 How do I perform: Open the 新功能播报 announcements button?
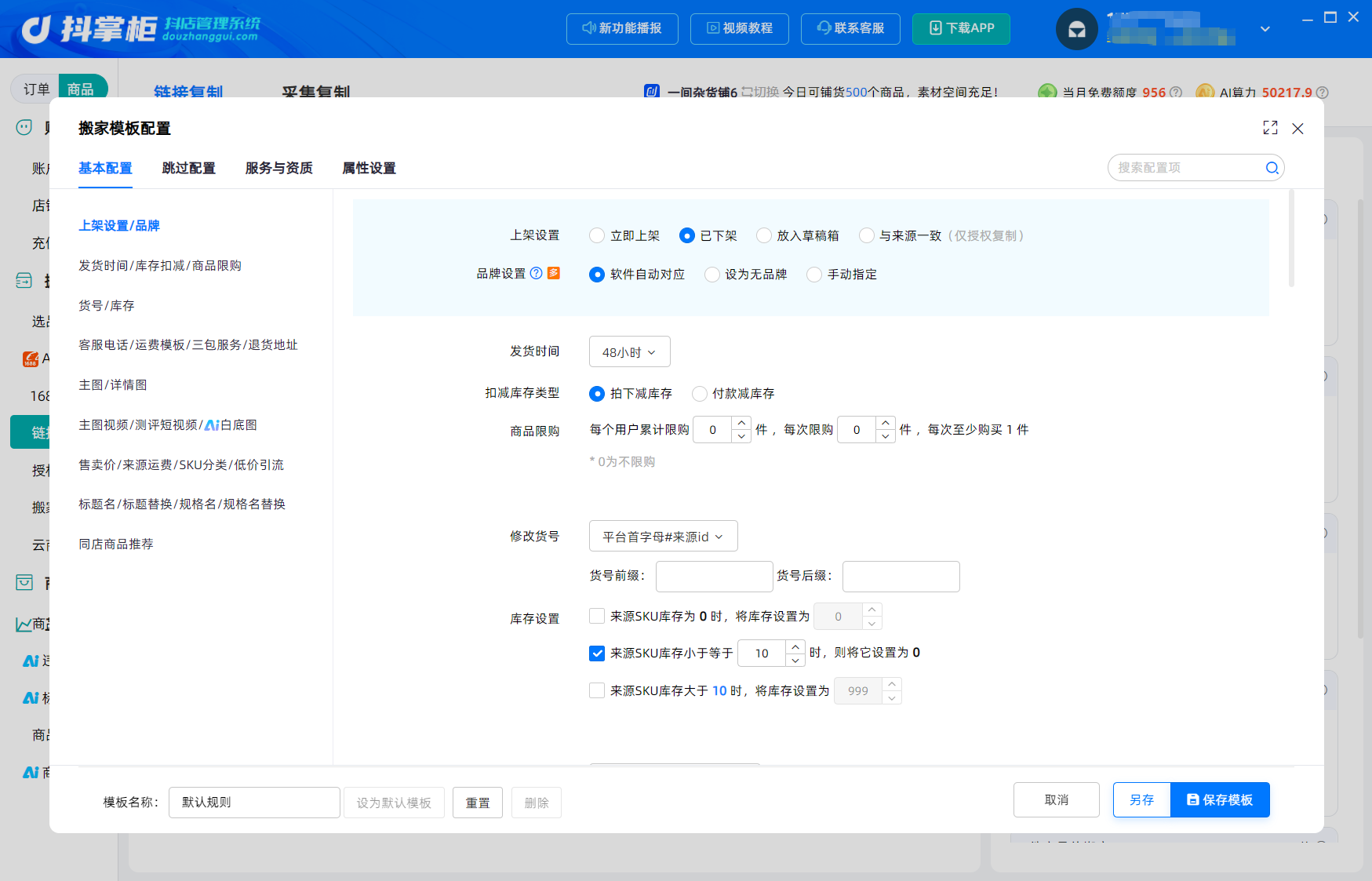(622, 29)
